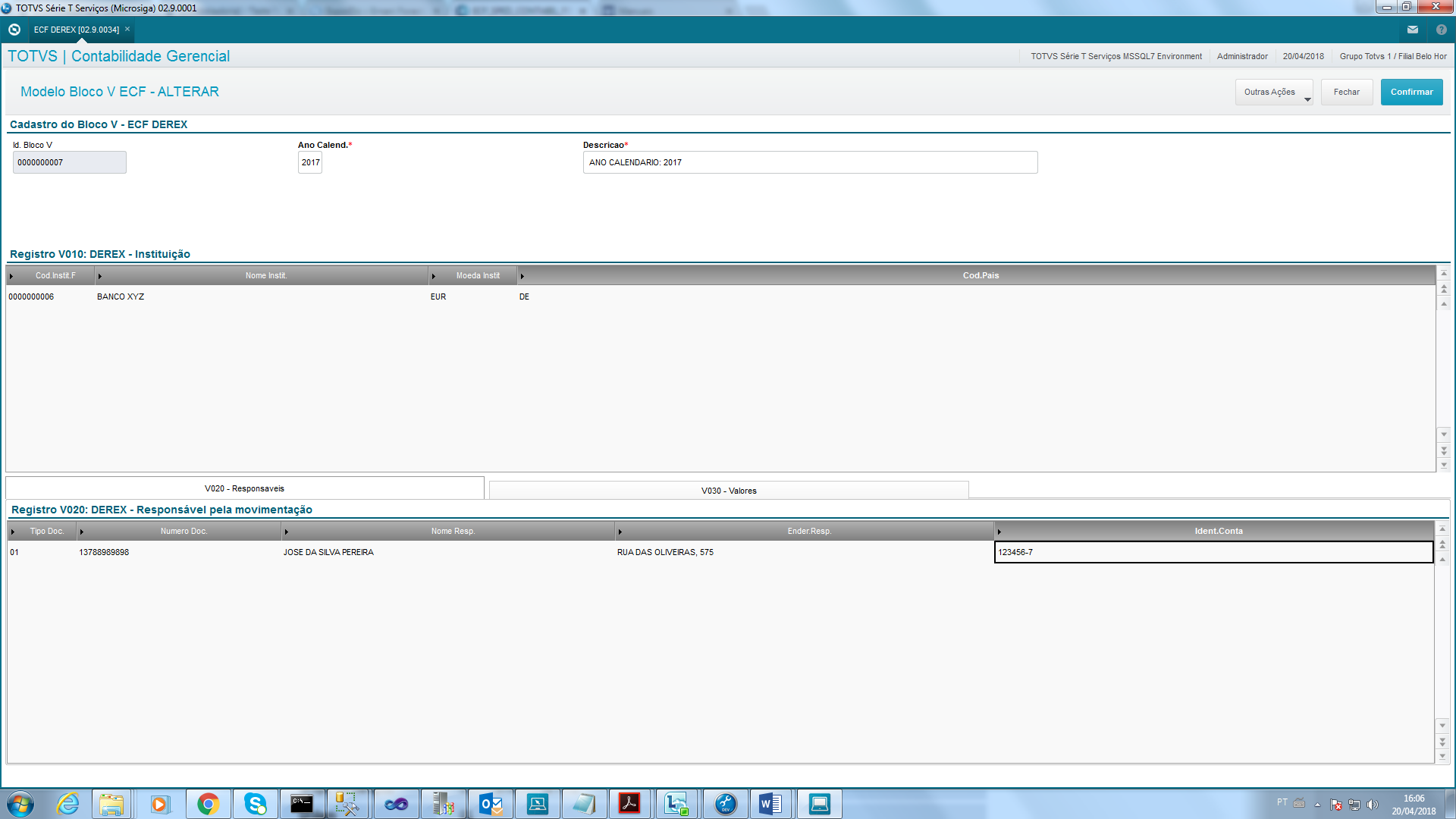Expand the Outras Ações dropdown
This screenshot has height=819, width=1456.
[1274, 93]
